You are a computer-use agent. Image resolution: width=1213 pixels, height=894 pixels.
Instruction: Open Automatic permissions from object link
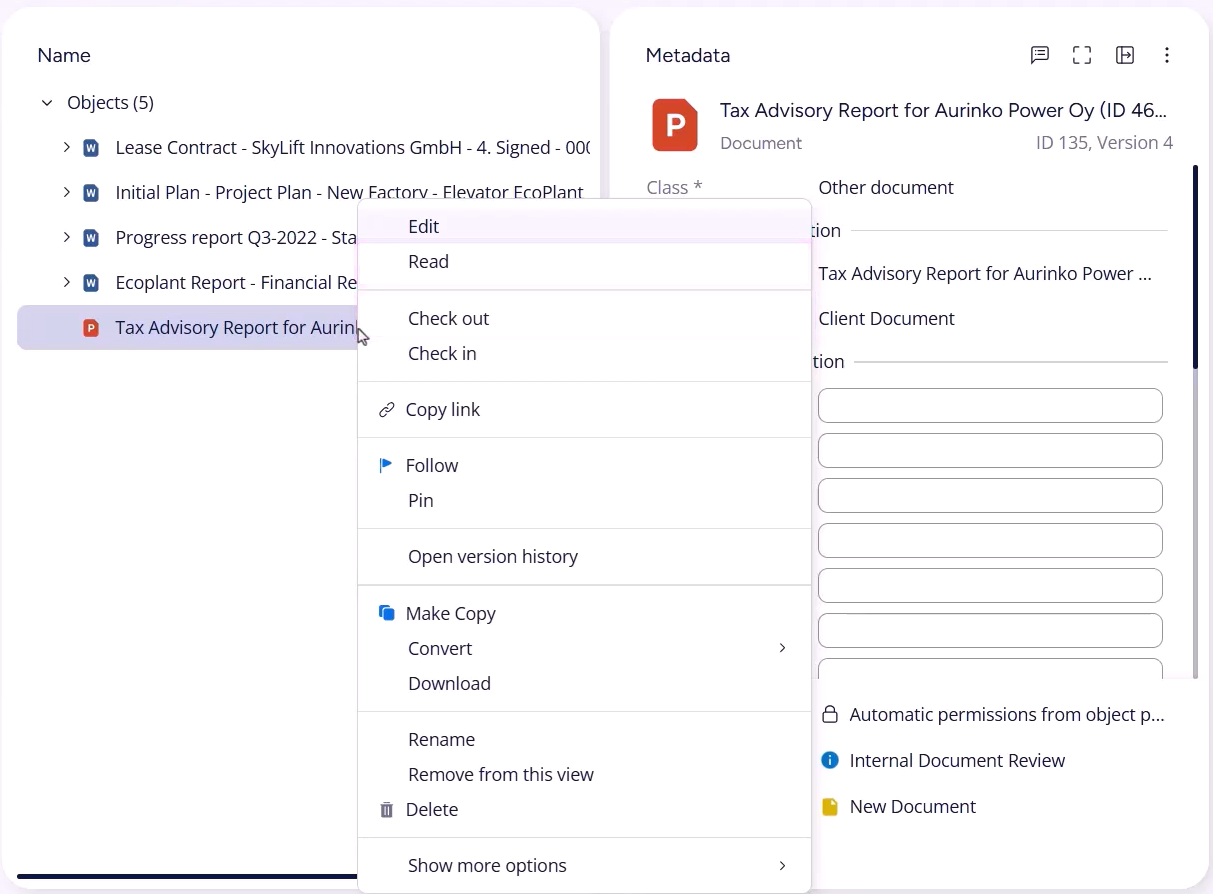[1007, 715]
